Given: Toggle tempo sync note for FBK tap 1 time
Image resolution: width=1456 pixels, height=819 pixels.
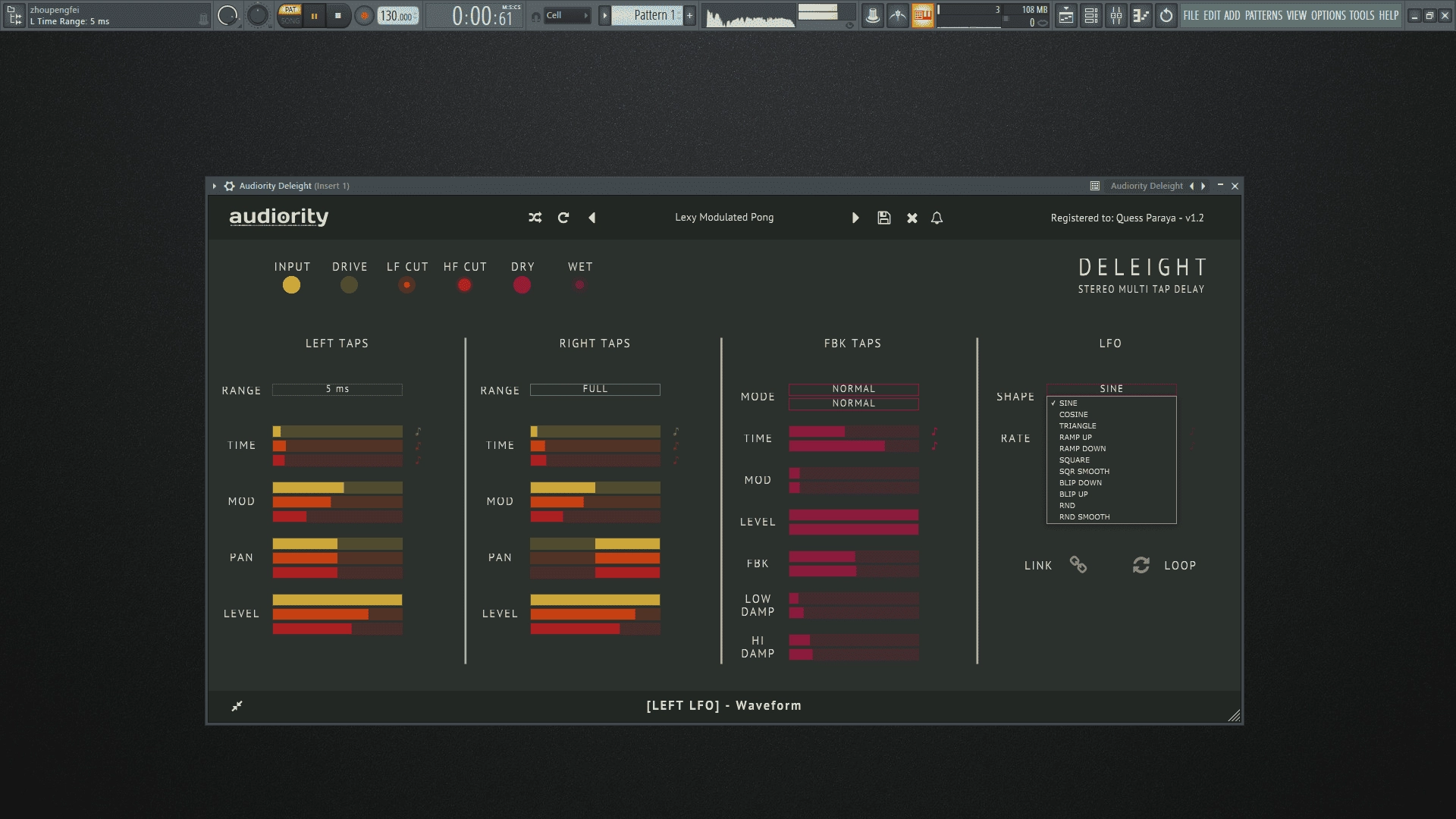Looking at the screenshot, I should tap(934, 431).
